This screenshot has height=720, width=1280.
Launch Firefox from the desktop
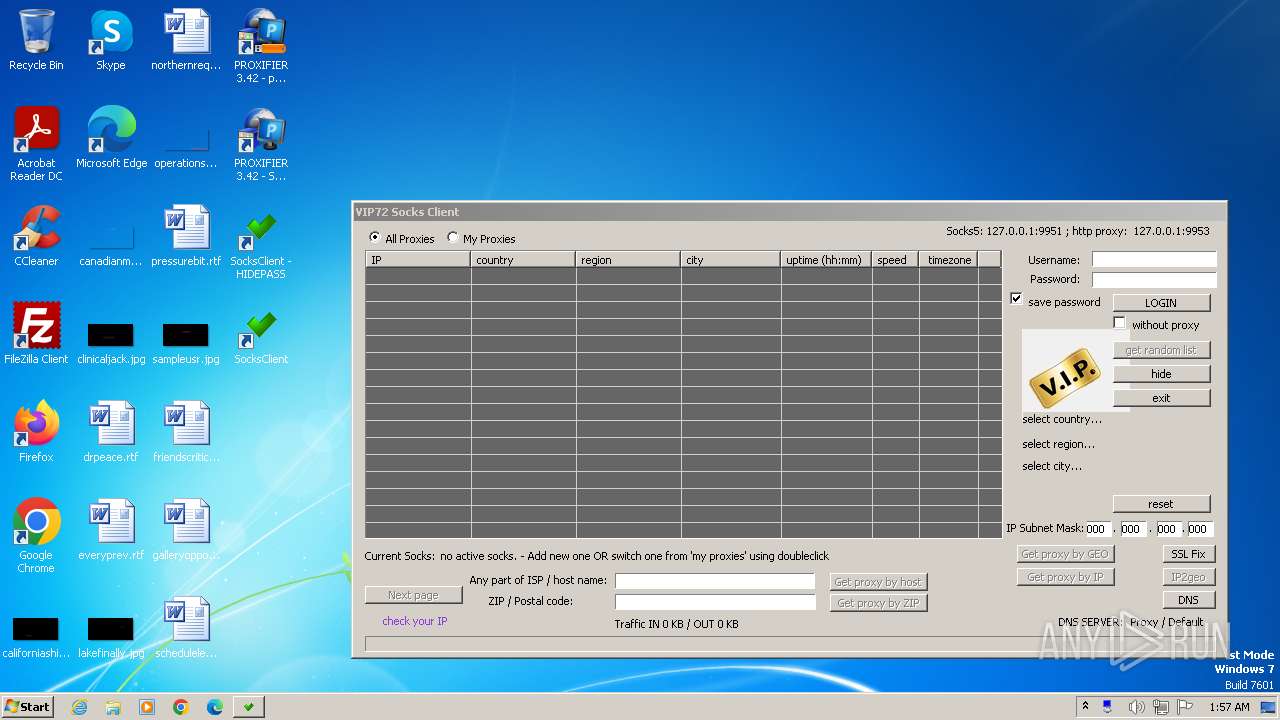point(36,432)
